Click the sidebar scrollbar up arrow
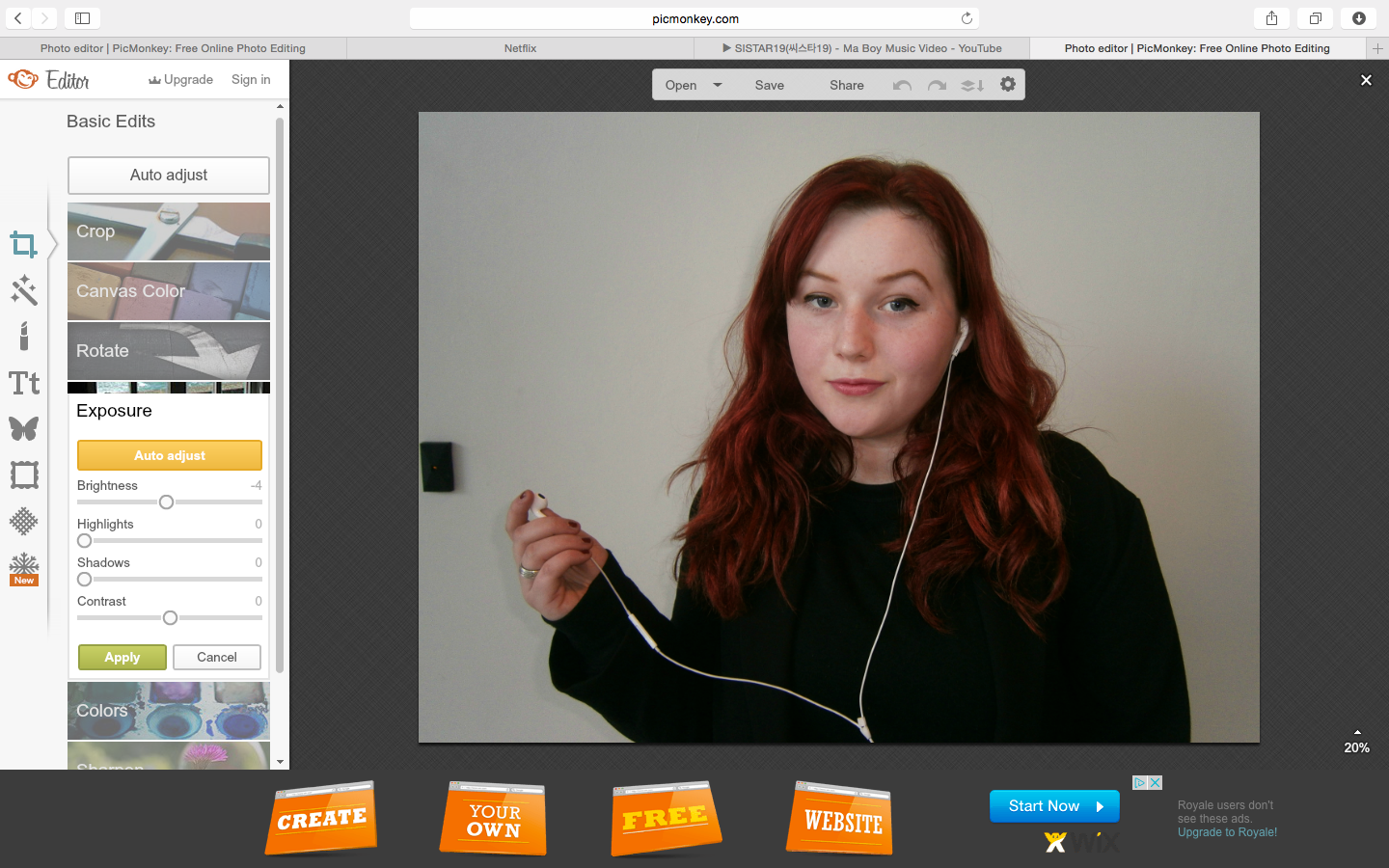This screenshot has width=1389, height=868. pos(281,106)
